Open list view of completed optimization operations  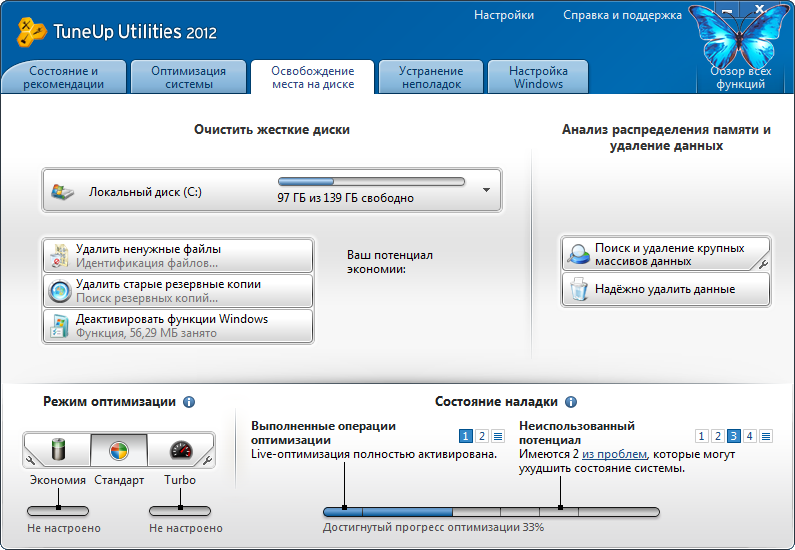pos(498,436)
